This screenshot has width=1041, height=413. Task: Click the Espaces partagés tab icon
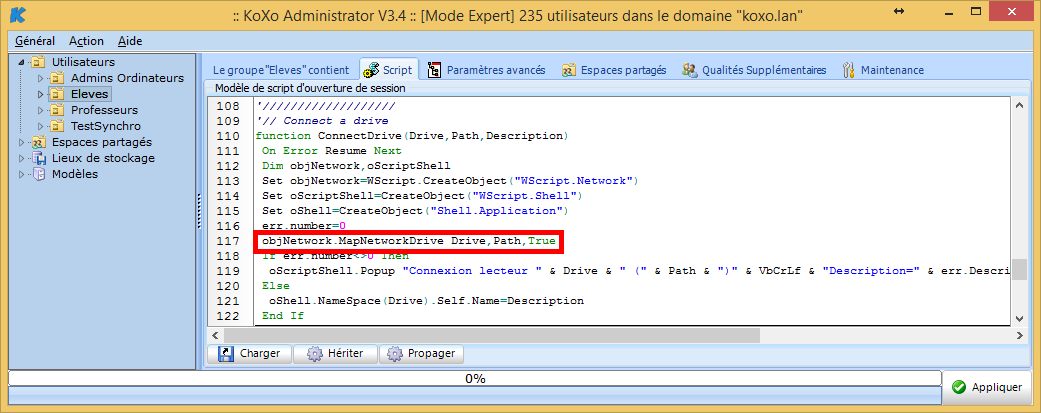(569, 70)
